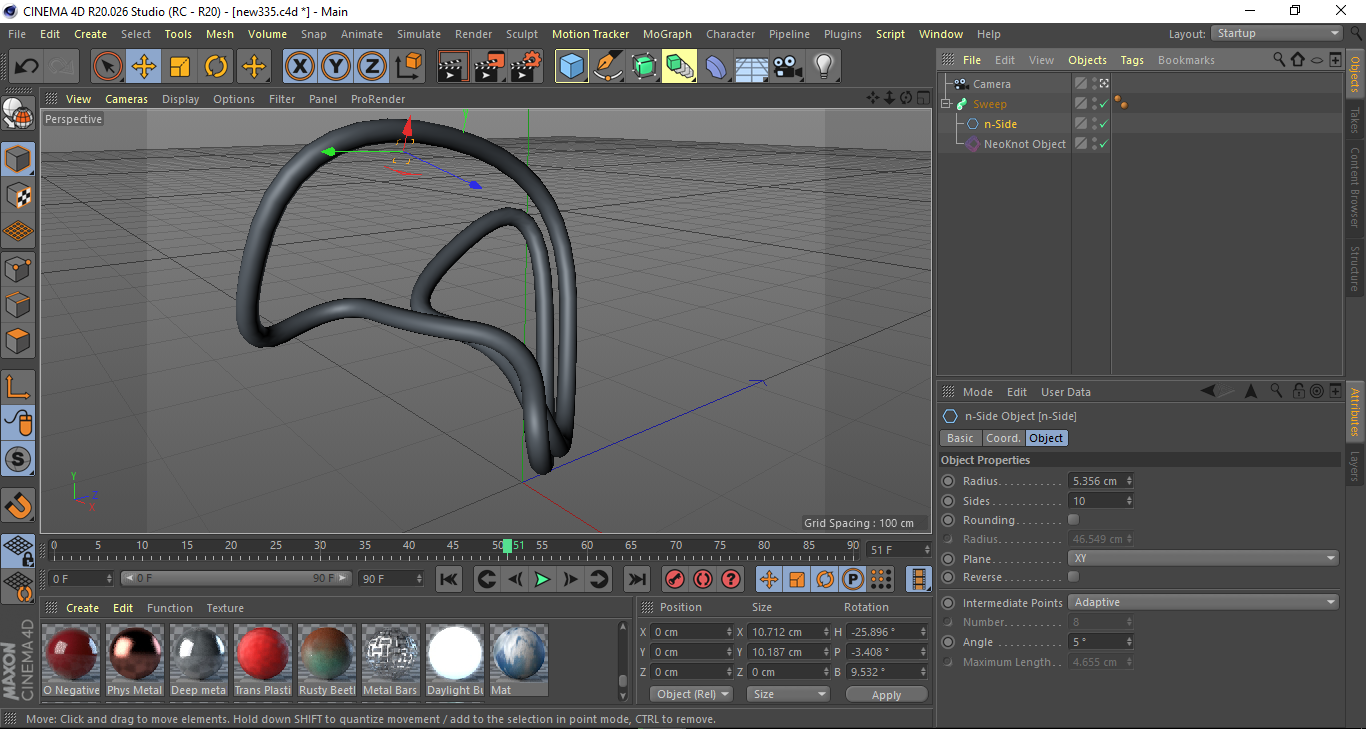
Task: Select the Live Selection tool
Action: coord(108,67)
